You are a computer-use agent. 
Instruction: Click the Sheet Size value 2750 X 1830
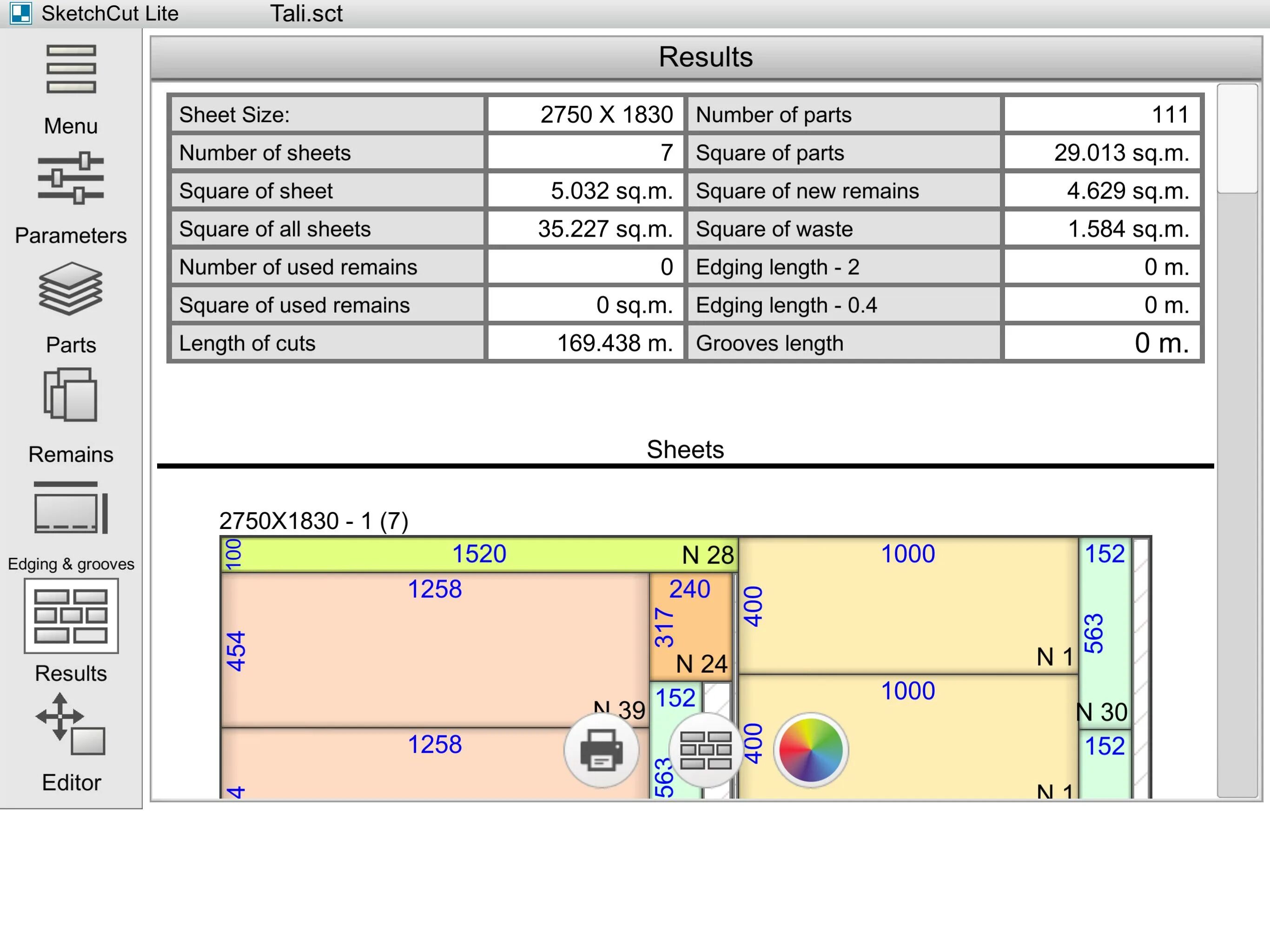(585, 115)
